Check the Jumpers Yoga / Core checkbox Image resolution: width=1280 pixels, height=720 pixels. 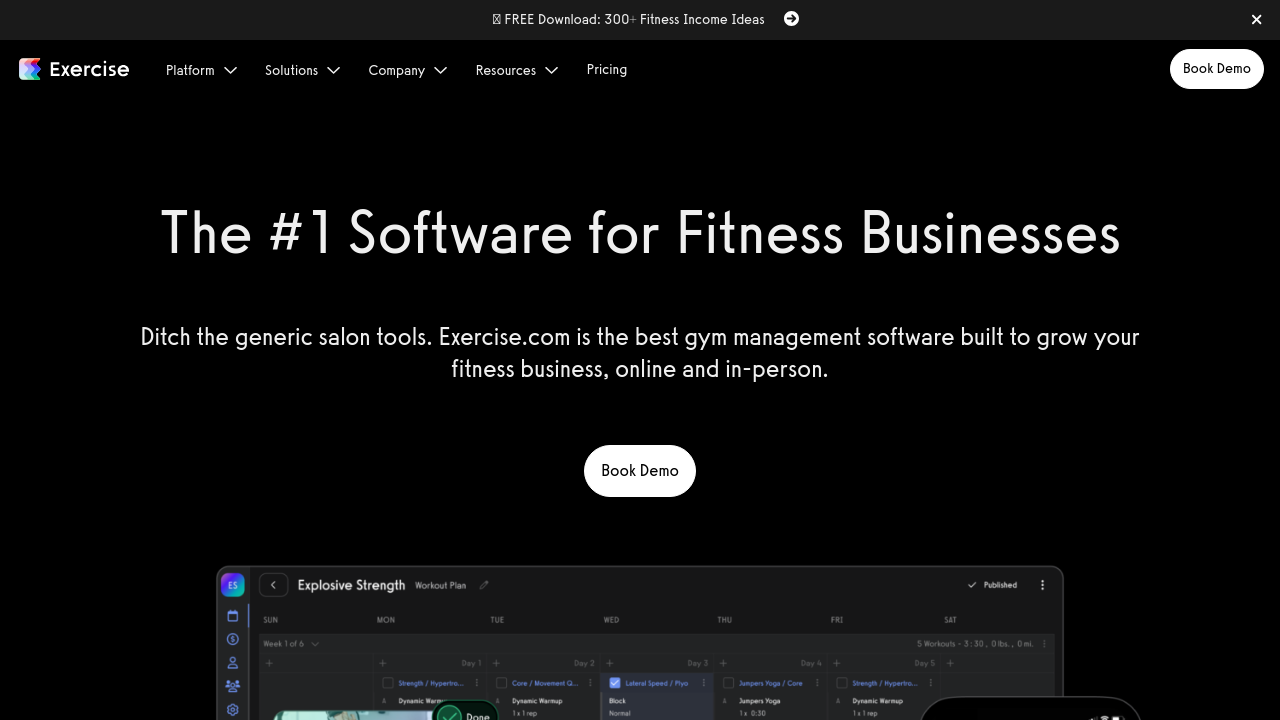coord(728,683)
